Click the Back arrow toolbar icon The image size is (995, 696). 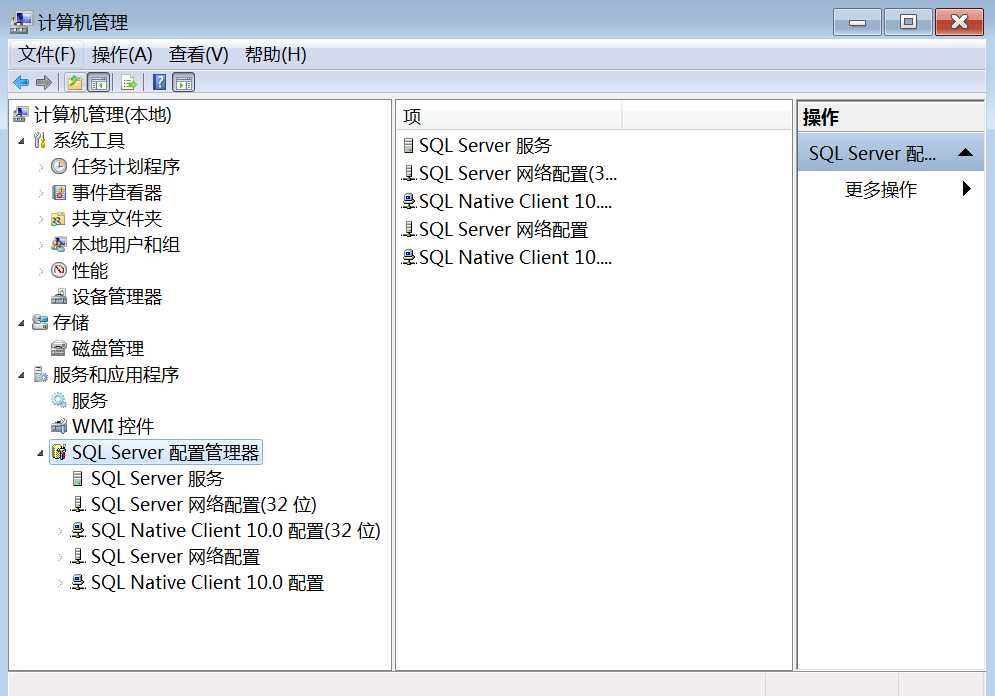20,82
